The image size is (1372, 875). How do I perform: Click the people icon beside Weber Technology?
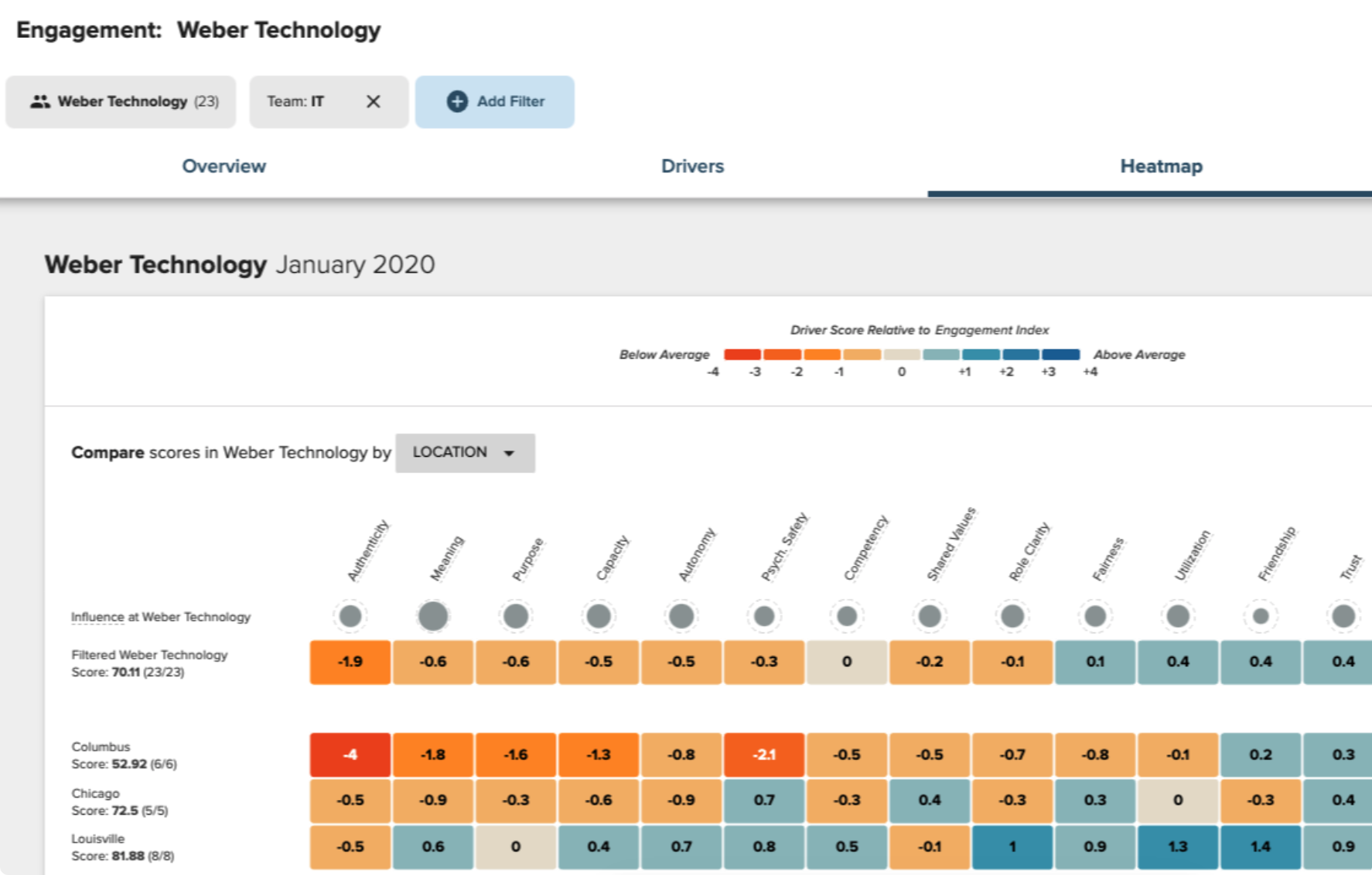click(x=40, y=101)
